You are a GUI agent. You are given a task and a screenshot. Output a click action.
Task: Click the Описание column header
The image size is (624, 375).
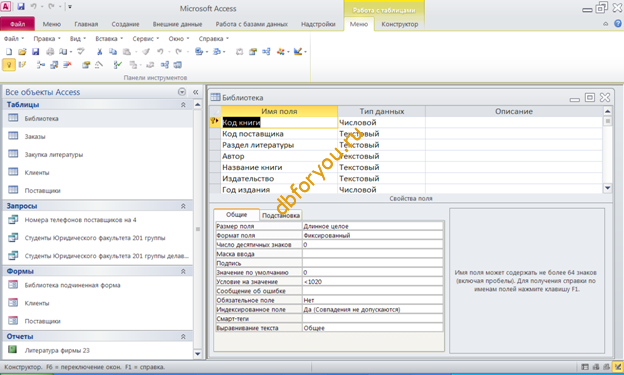[x=514, y=111]
